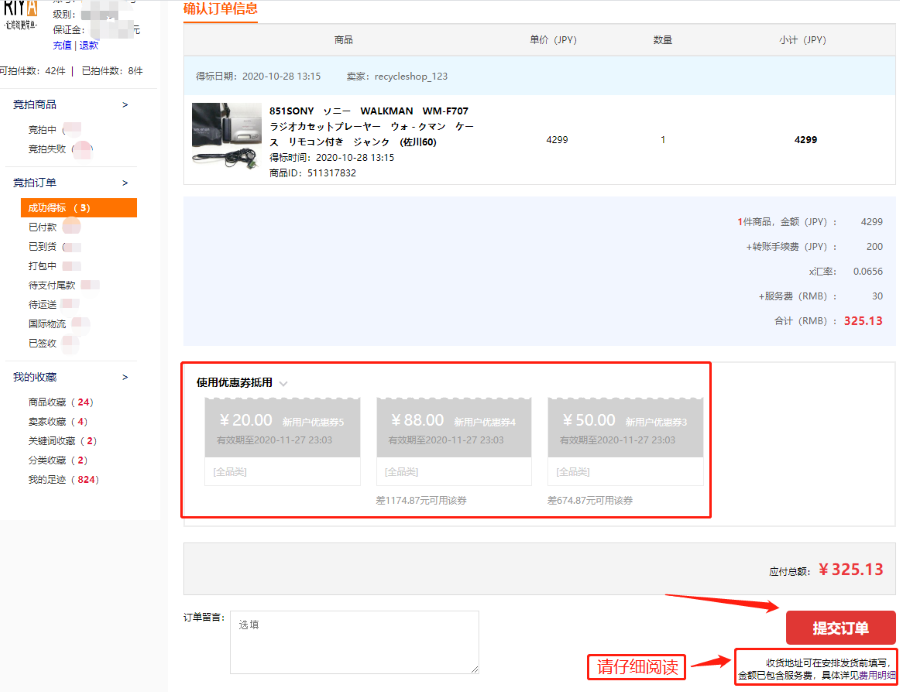Open 国际物流 in the order sidebar
This screenshot has height=692, width=900.
coord(47,324)
